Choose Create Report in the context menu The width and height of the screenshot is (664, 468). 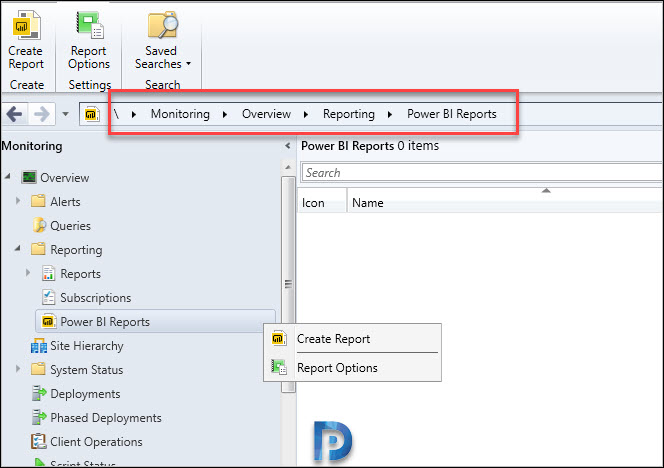point(352,339)
